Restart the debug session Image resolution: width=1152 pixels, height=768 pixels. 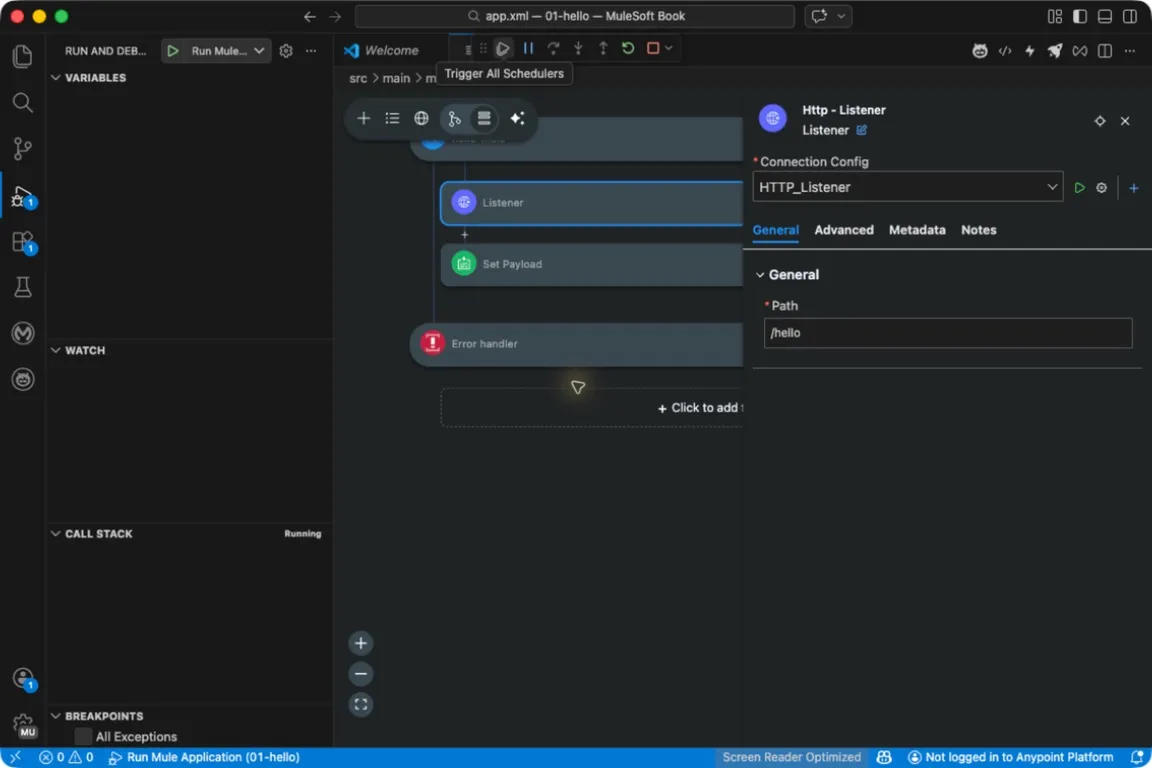point(628,49)
